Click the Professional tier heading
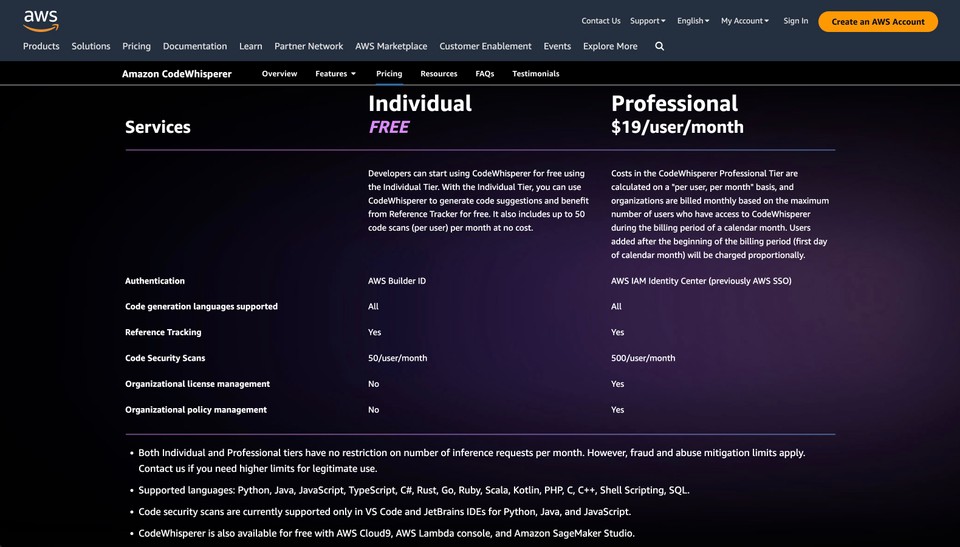 [674, 103]
